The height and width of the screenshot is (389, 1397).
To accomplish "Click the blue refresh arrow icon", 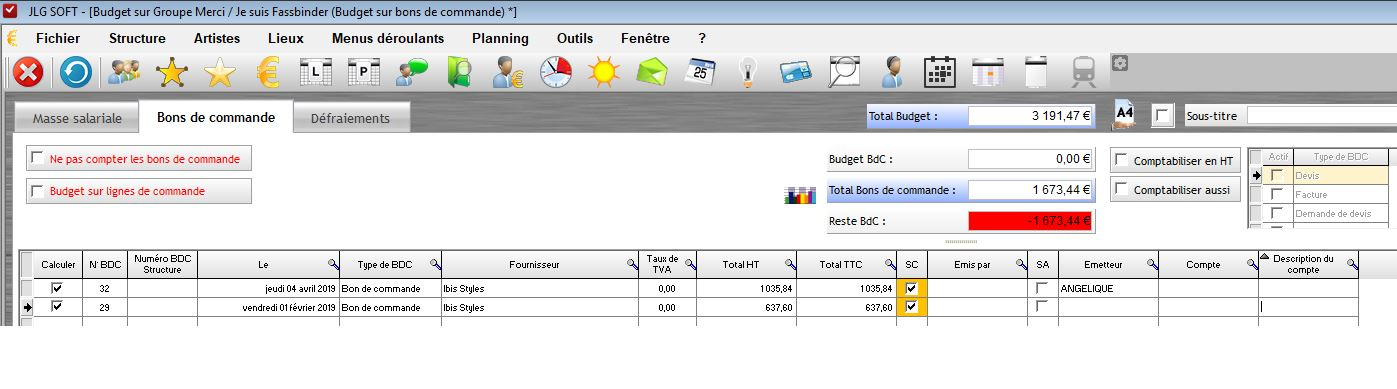I will pos(77,72).
